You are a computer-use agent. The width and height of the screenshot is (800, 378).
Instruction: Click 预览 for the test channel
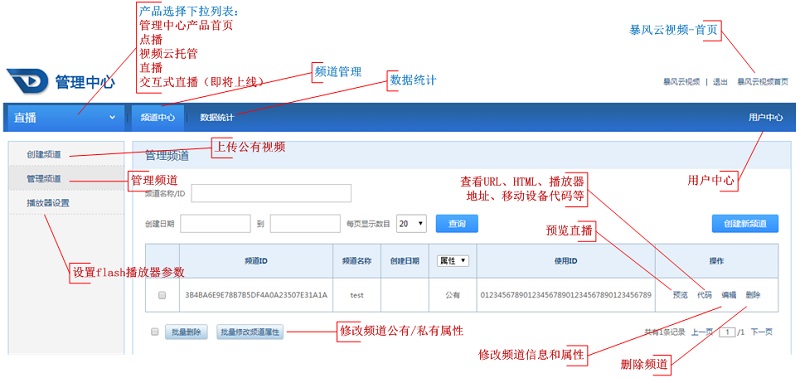point(680,295)
